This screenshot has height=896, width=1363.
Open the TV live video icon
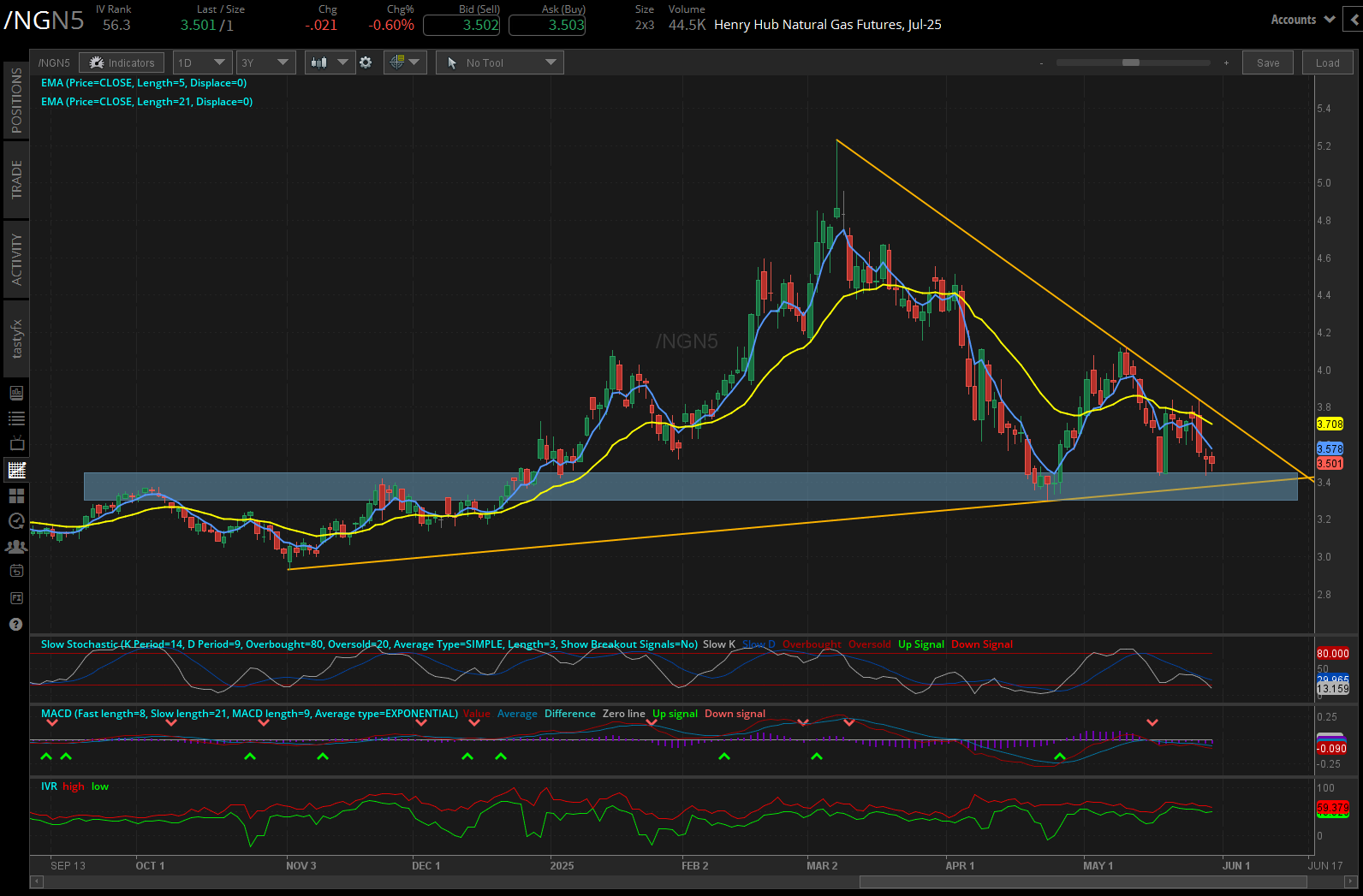coord(16,444)
